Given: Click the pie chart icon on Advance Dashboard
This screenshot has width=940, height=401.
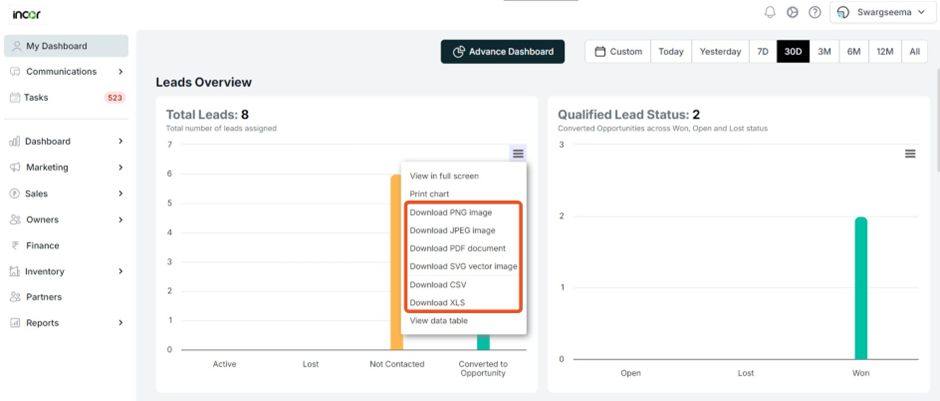Looking at the screenshot, I should [x=459, y=52].
